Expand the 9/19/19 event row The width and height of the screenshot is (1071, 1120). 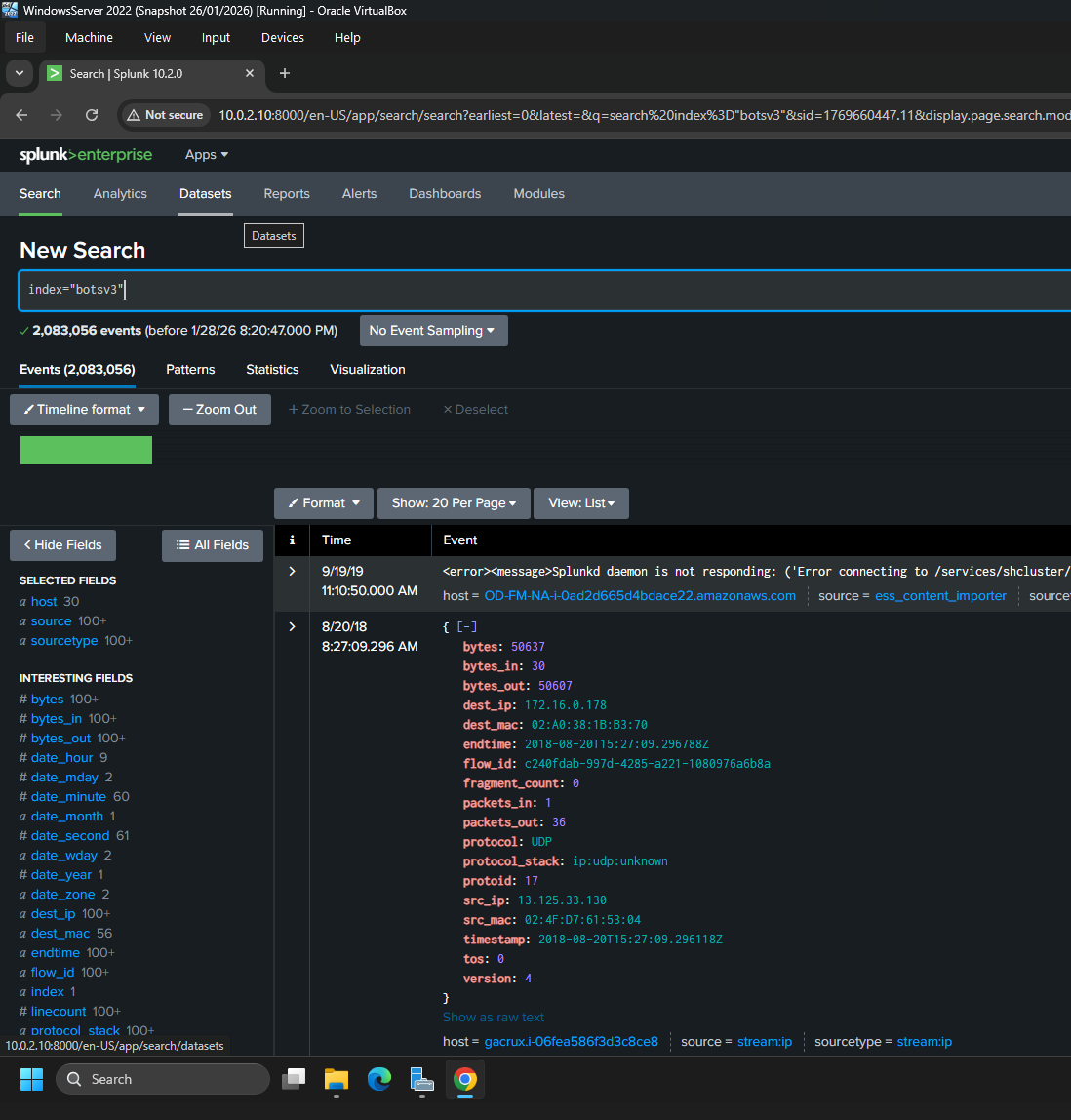coord(292,572)
